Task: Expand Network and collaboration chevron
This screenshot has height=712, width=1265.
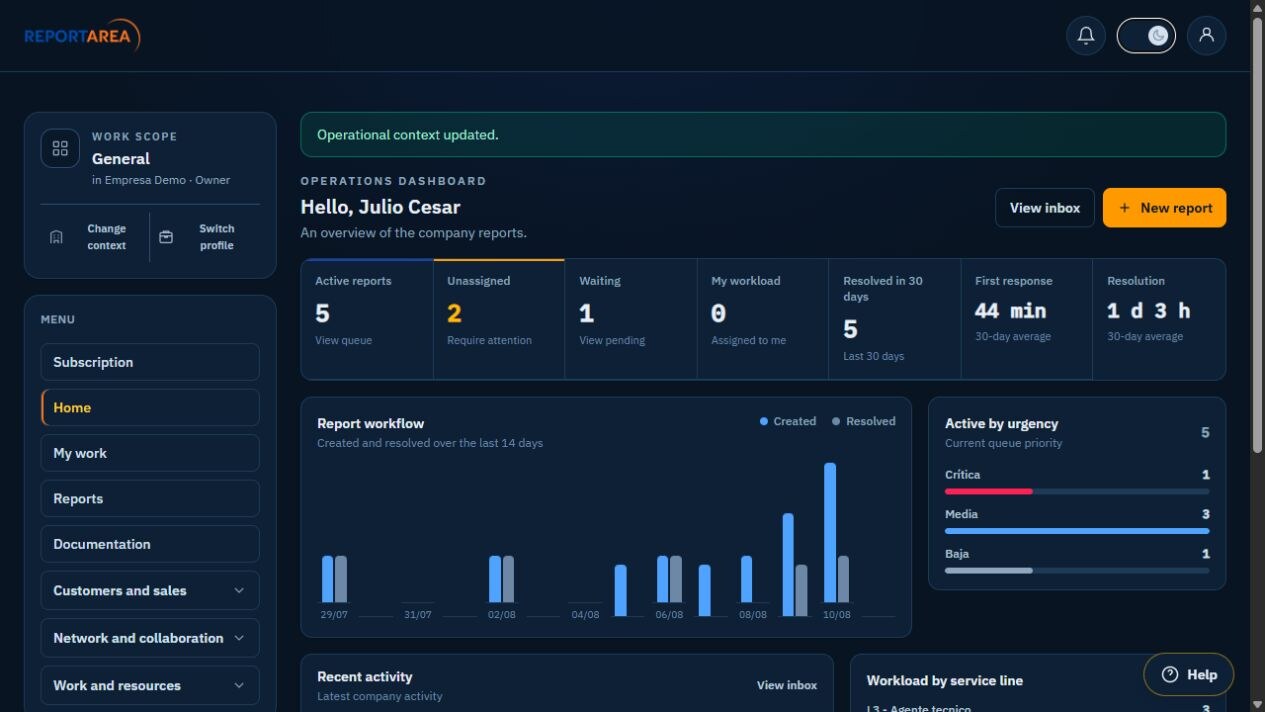Action: point(239,638)
